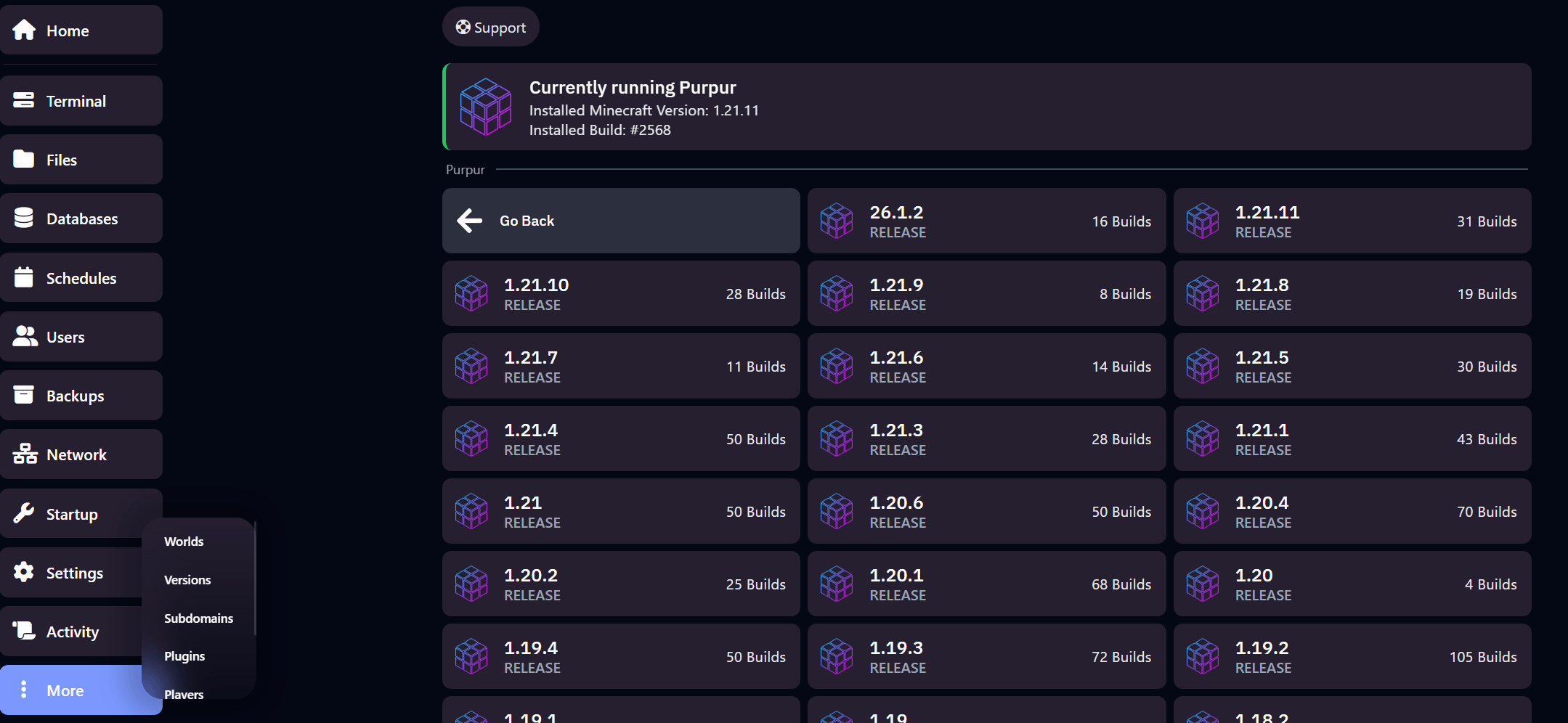
Task: Click the Users people icon
Action: [x=25, y=336]
